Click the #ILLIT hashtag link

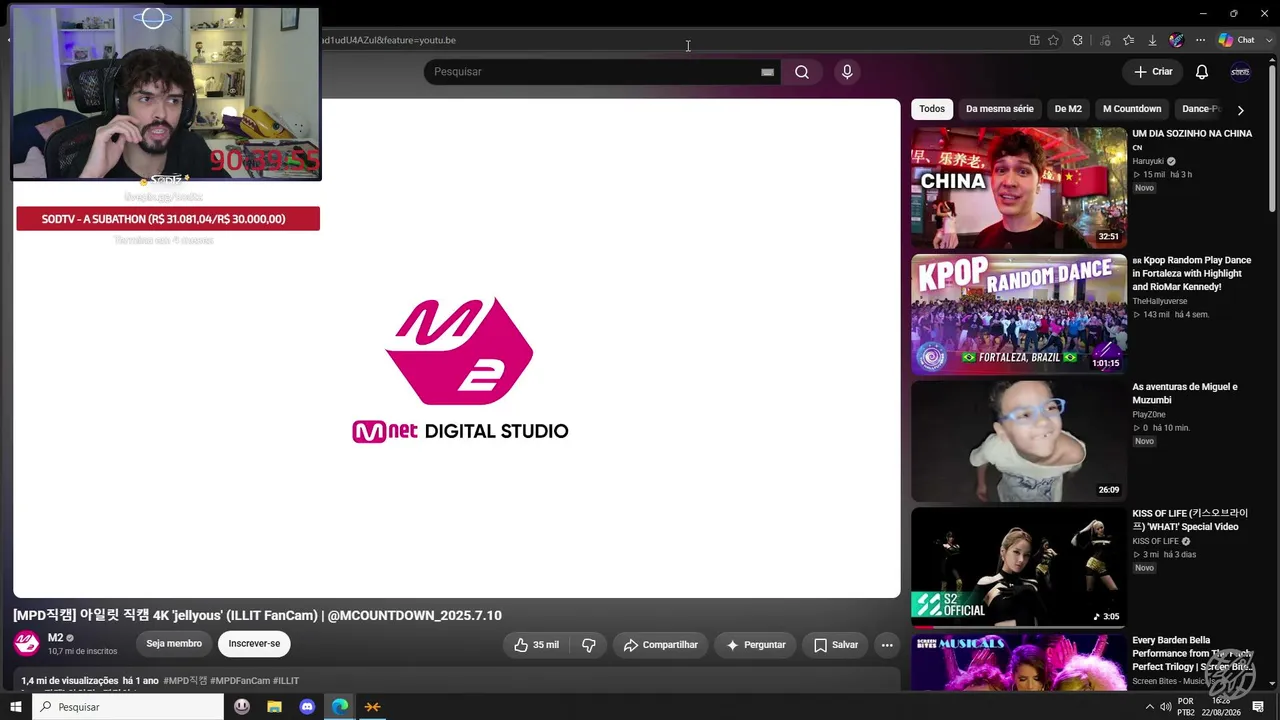[x=286, y=681]
